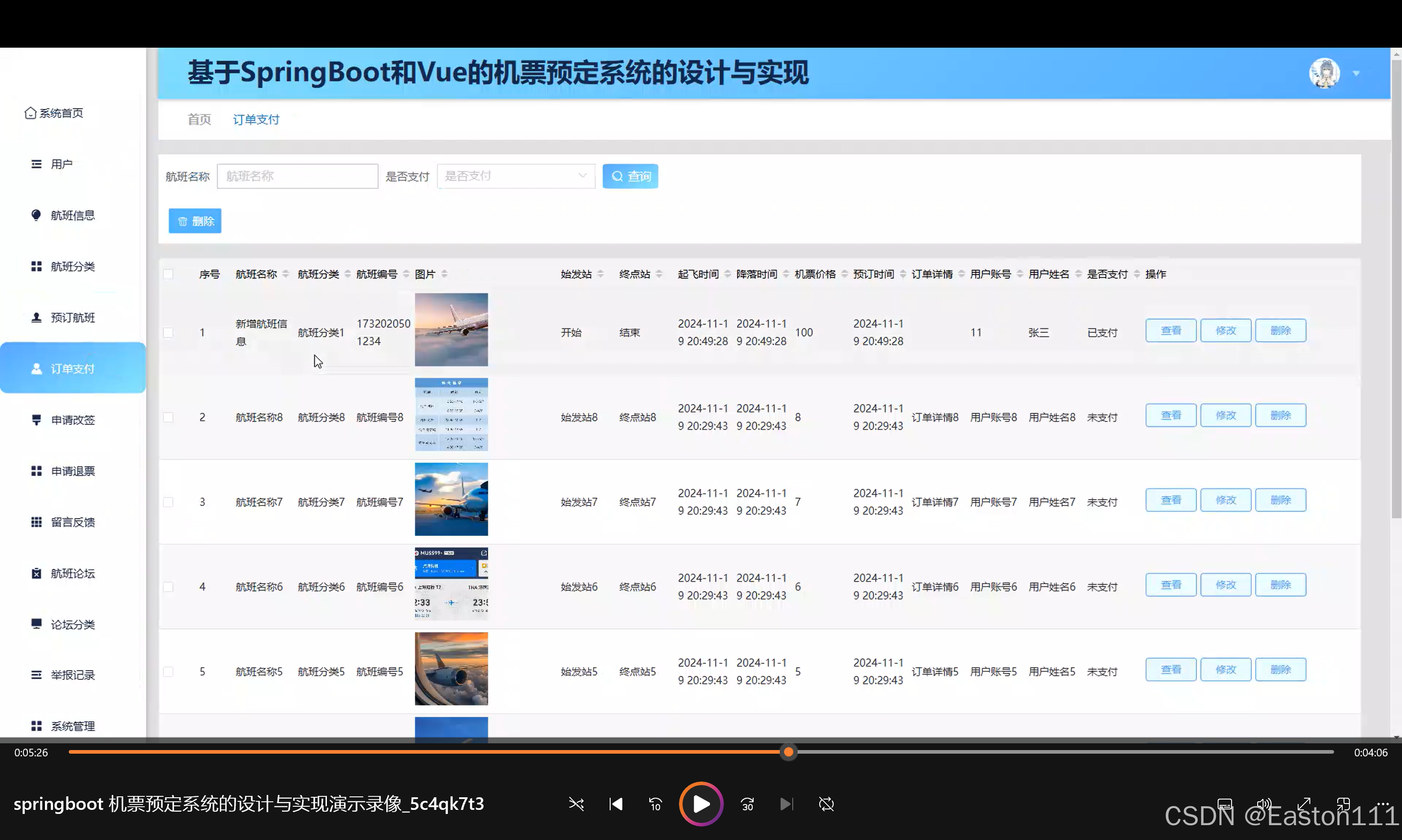1402x840 pixels.
Task: Skip to the next video
Action: 787,804
